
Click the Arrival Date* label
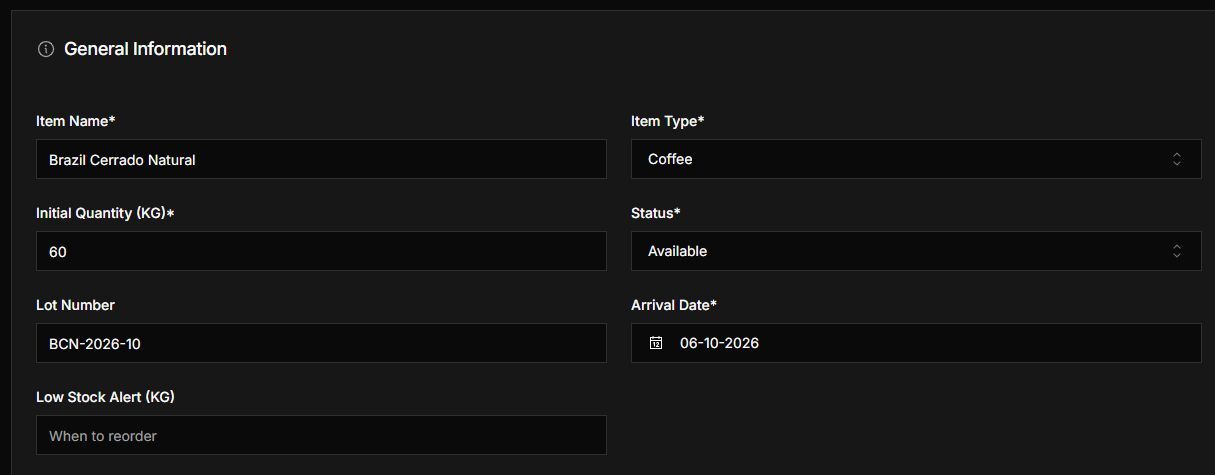pyautogui.click(x=674, y=305)
